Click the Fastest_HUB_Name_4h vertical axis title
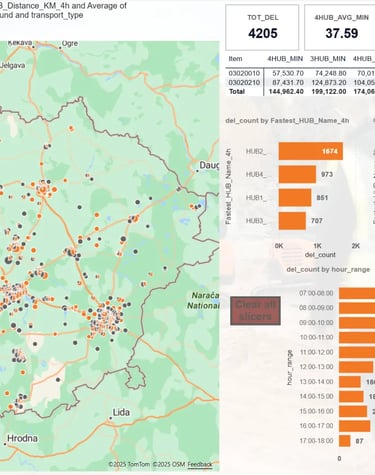375x475 pixels. tap(228, 186)
